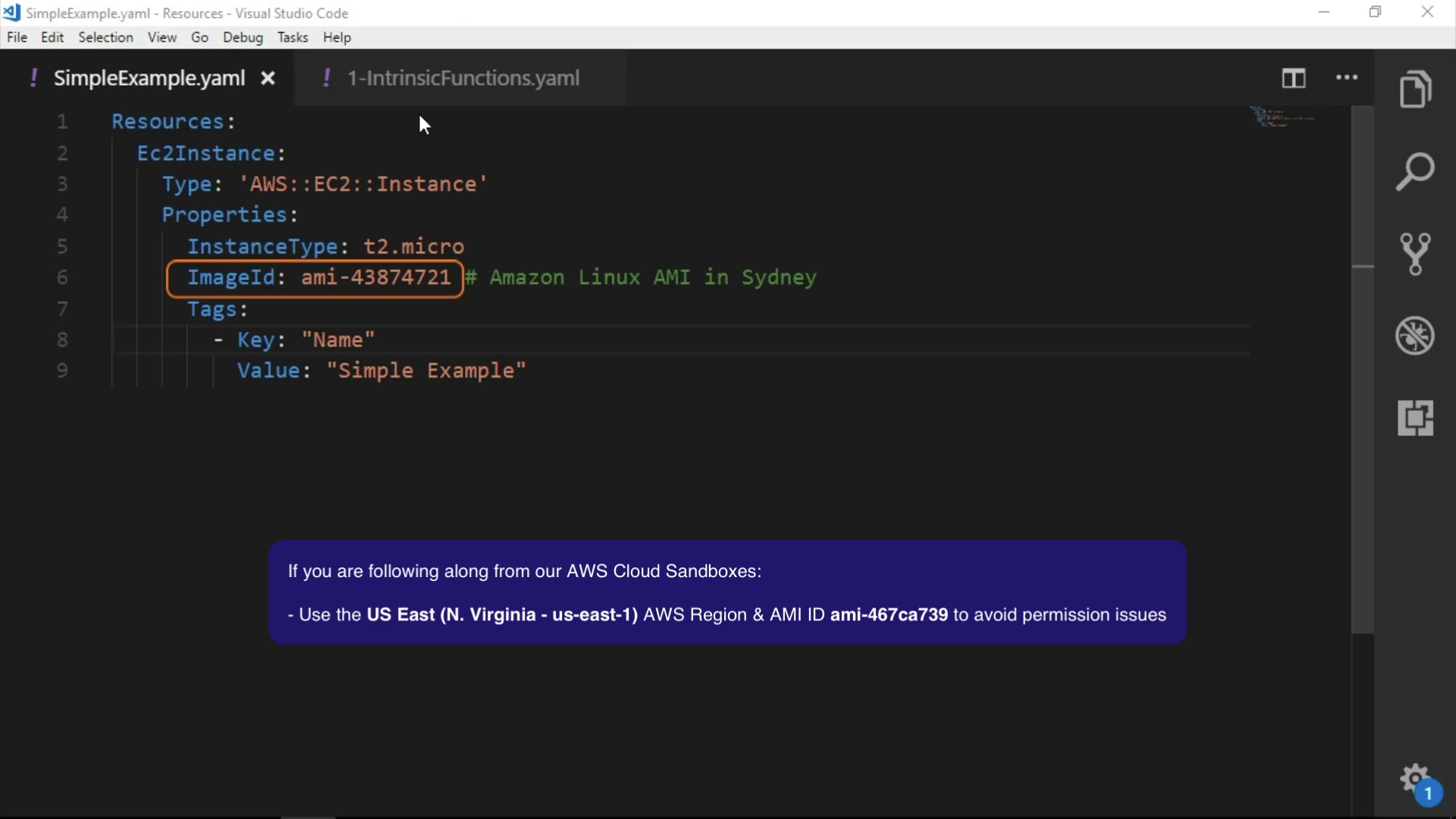The image size is (1456, 819).
Task: Click the Split Editor icon
Action: pos(1294,78)
